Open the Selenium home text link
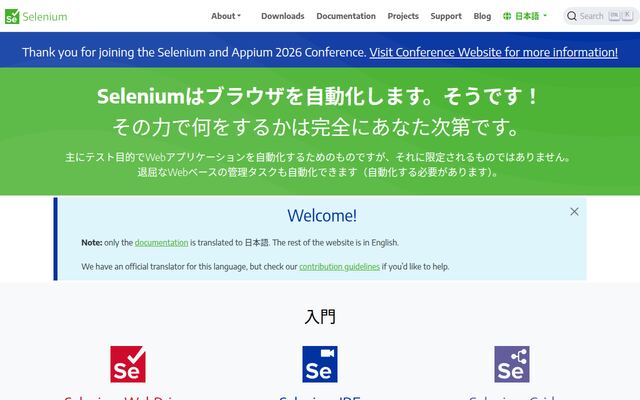 pos(45,17)
